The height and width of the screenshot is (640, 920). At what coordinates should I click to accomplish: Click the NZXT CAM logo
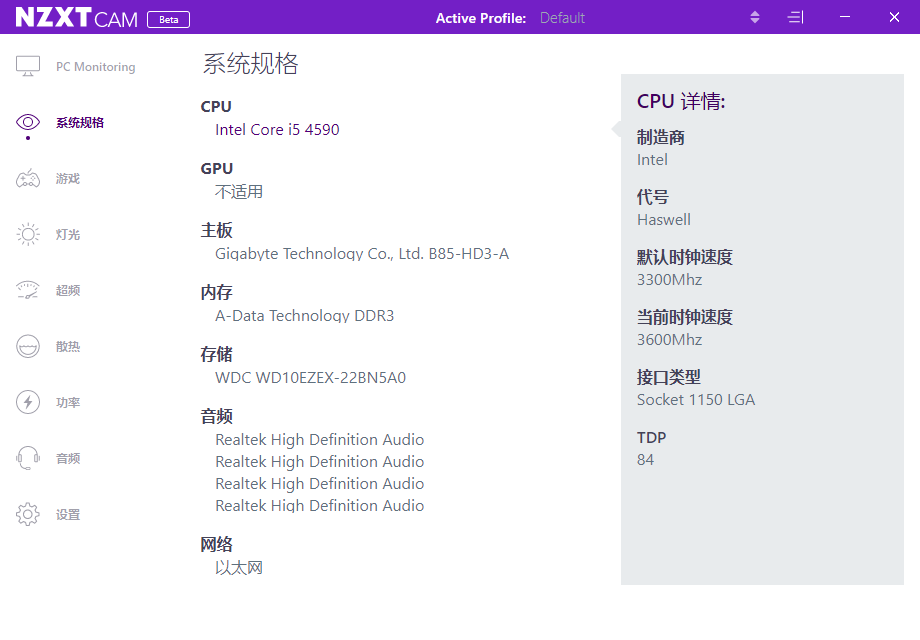tap(76, 18)
